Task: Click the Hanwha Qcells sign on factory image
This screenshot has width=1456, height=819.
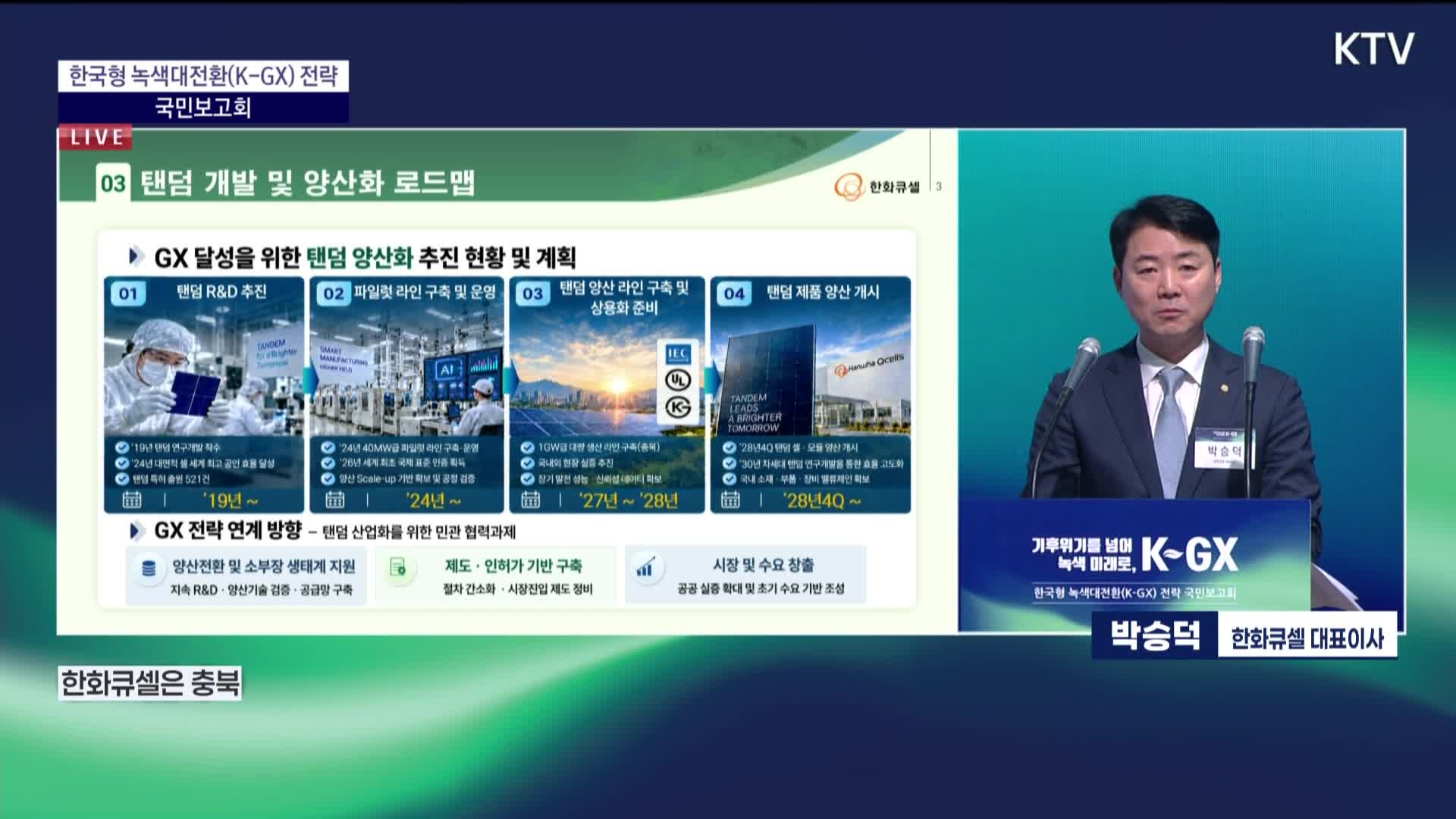Action: click(869, 366)
